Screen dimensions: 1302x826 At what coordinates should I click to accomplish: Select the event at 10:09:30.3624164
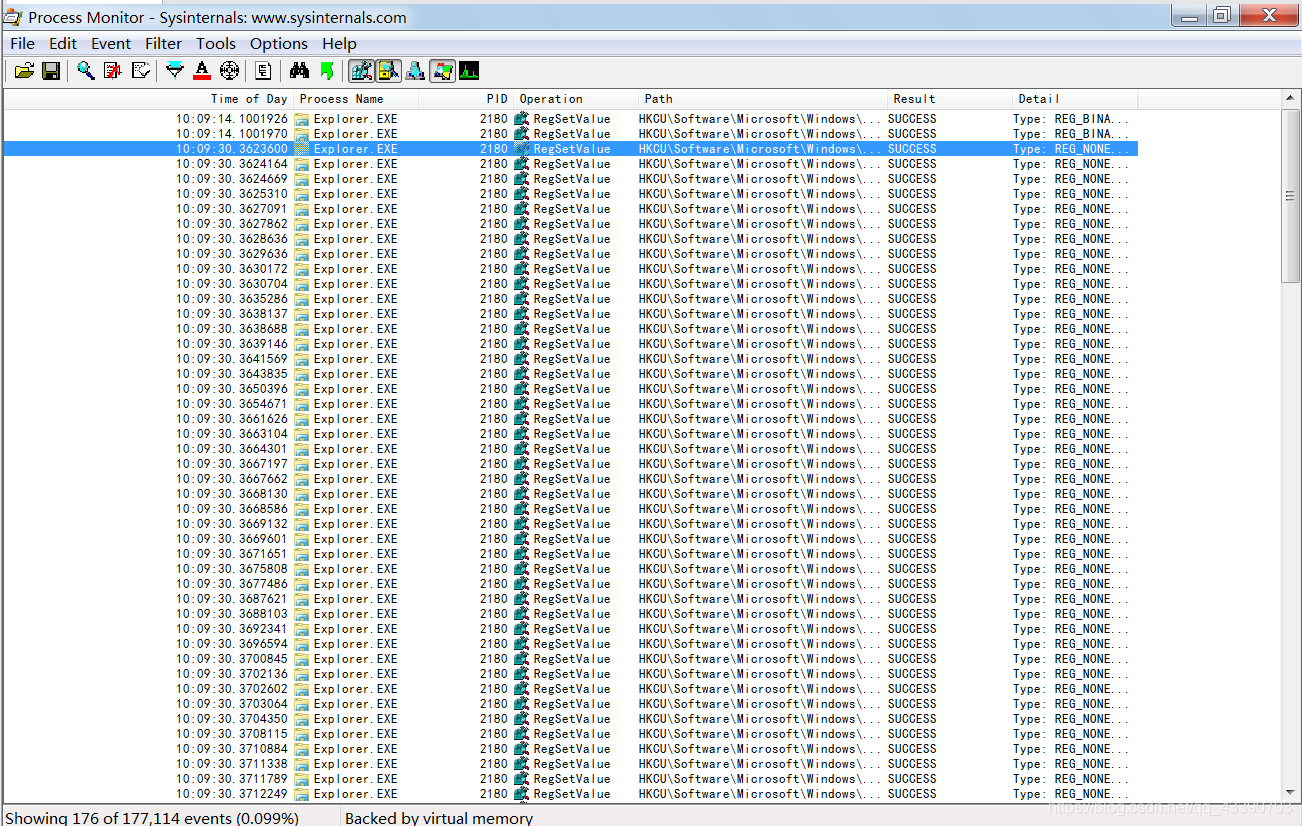[x=570, y=164]
